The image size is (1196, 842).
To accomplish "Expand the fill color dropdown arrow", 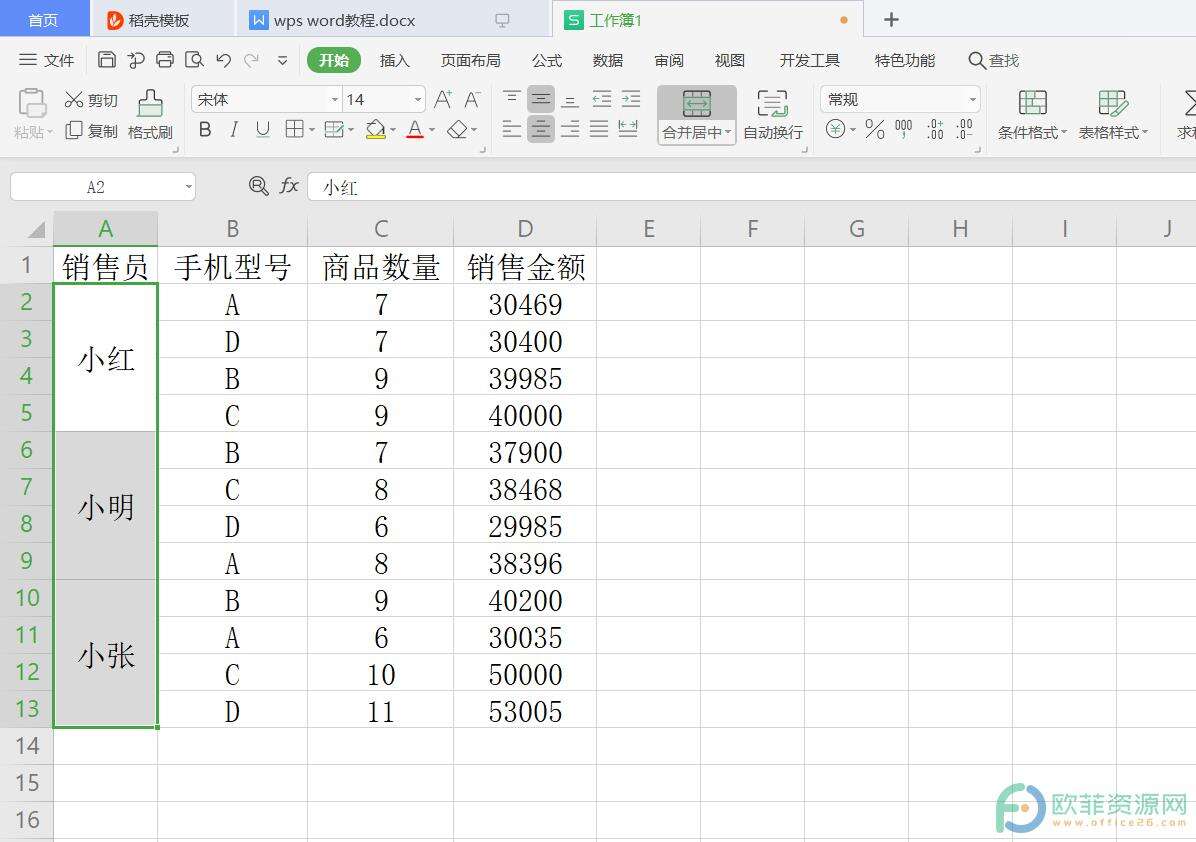I will pos(393,130).
